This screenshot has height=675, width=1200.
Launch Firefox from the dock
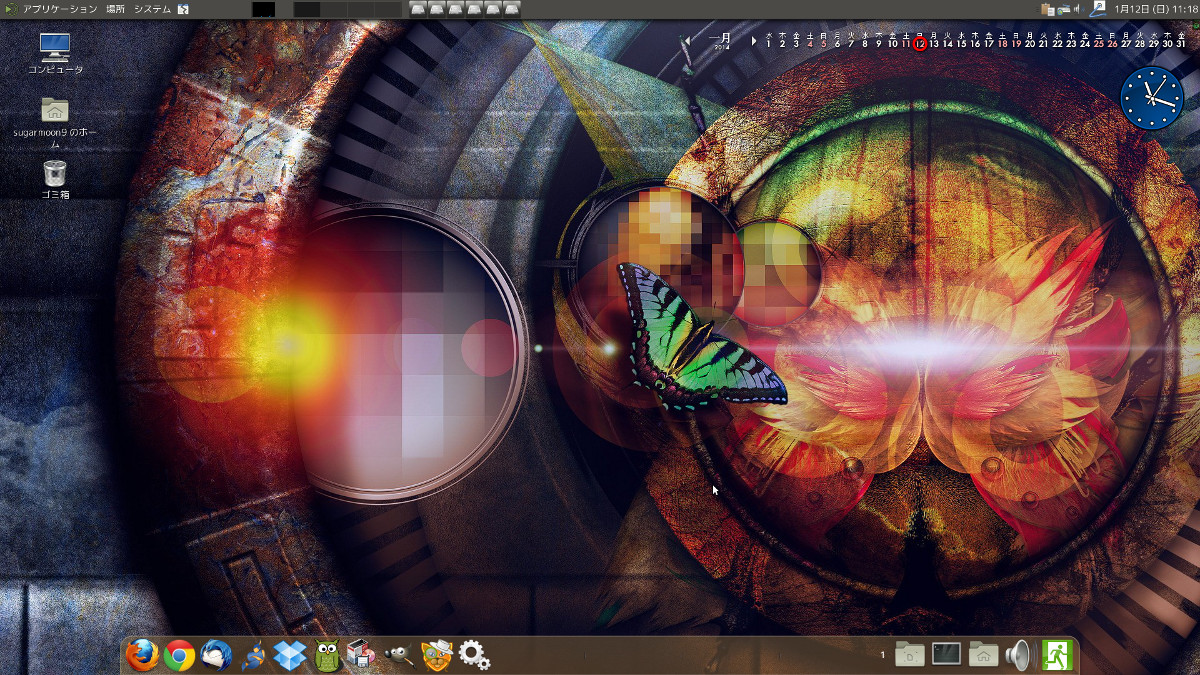coord(142,655)
